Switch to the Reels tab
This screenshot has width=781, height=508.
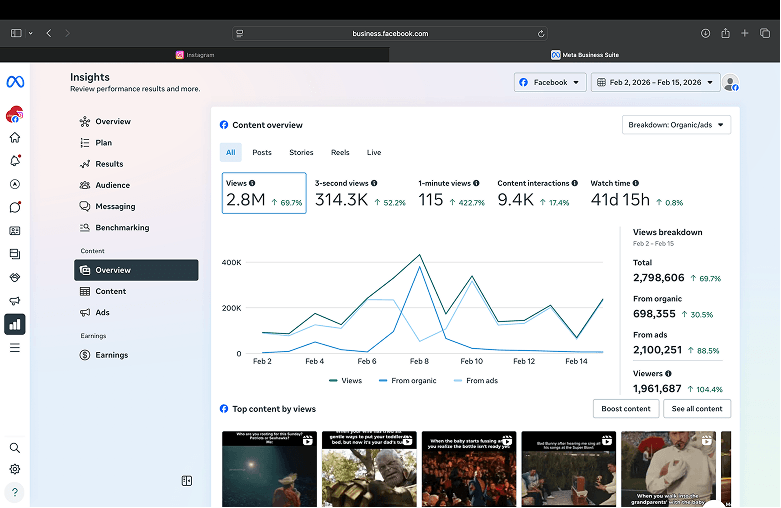[340, 153]
